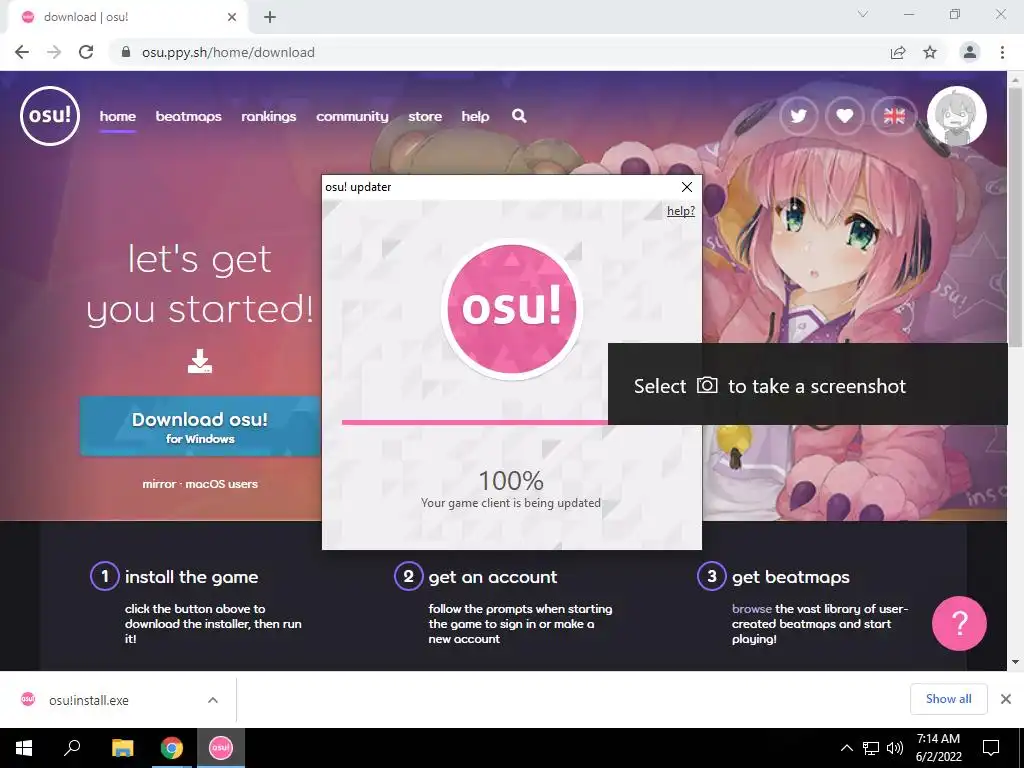Open the beatmaps navigation item

[x=189, y=116]
